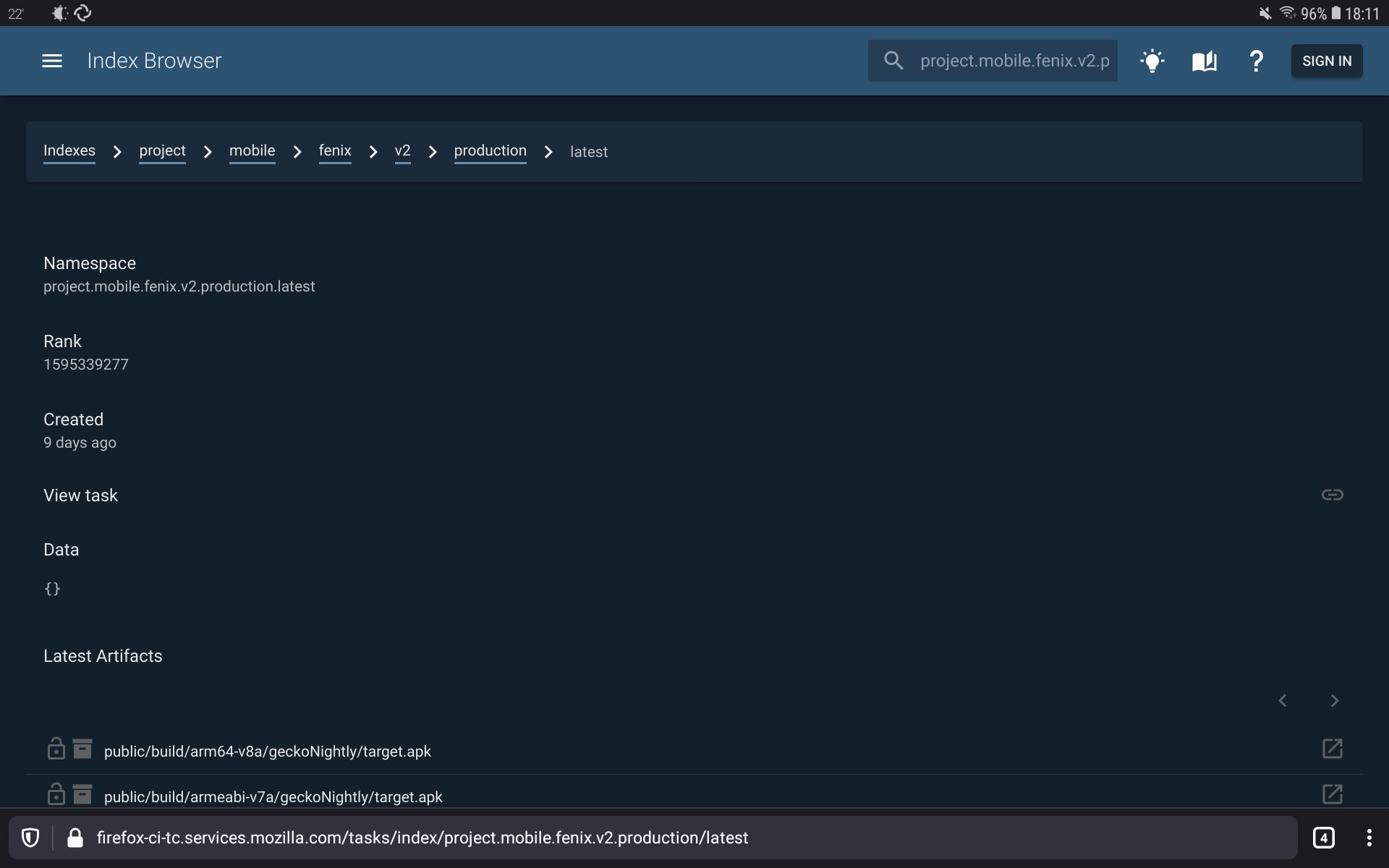Focus the index search field
The width and height of the screenshot is (1389, 868).
tap(1014, 61)
